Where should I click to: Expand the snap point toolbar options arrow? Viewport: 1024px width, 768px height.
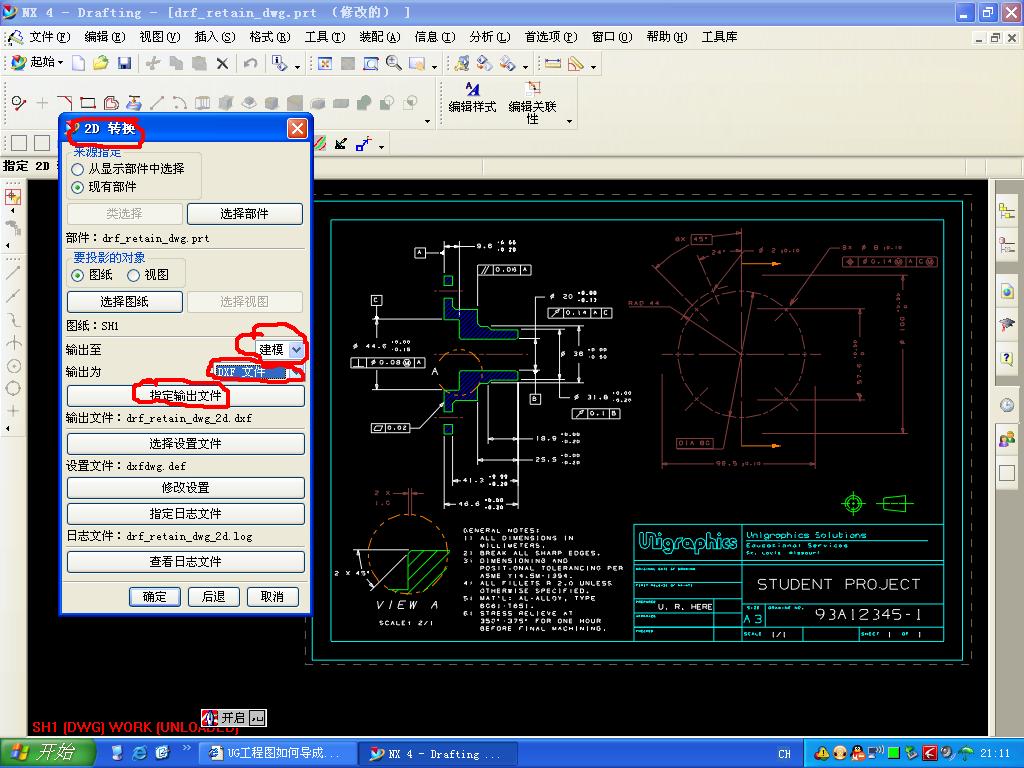(381, 146)
